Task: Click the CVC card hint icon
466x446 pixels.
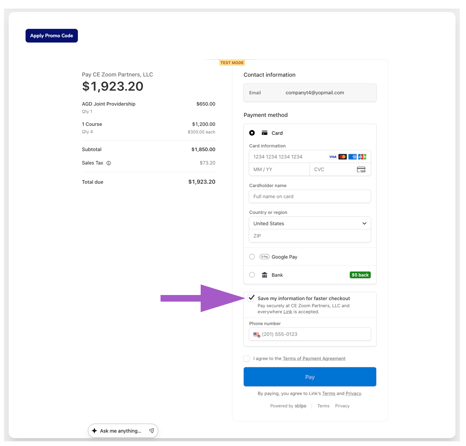Action: [x=361, y=169]
